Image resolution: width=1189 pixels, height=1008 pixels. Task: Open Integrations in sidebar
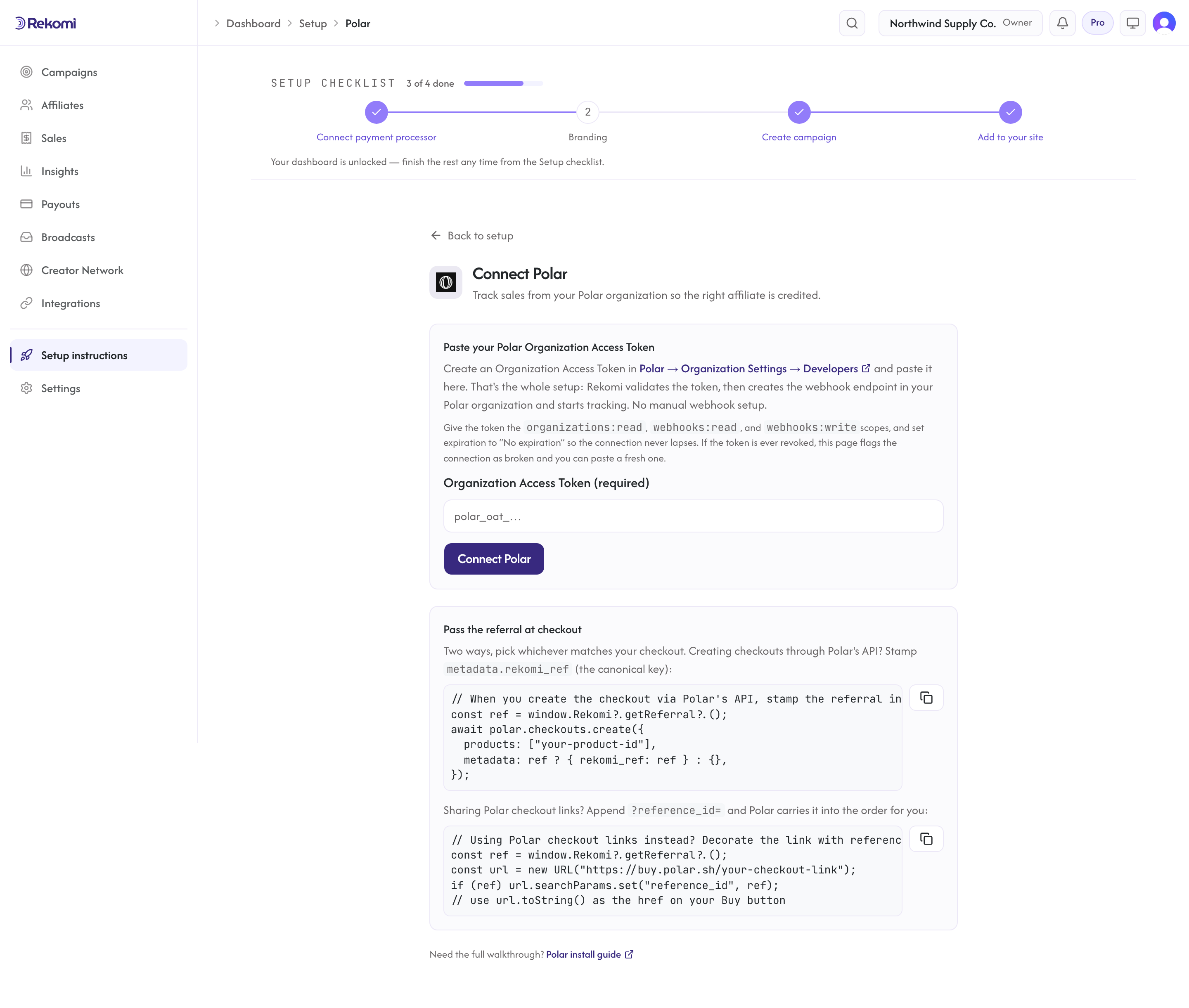click(x=98, y=303)
